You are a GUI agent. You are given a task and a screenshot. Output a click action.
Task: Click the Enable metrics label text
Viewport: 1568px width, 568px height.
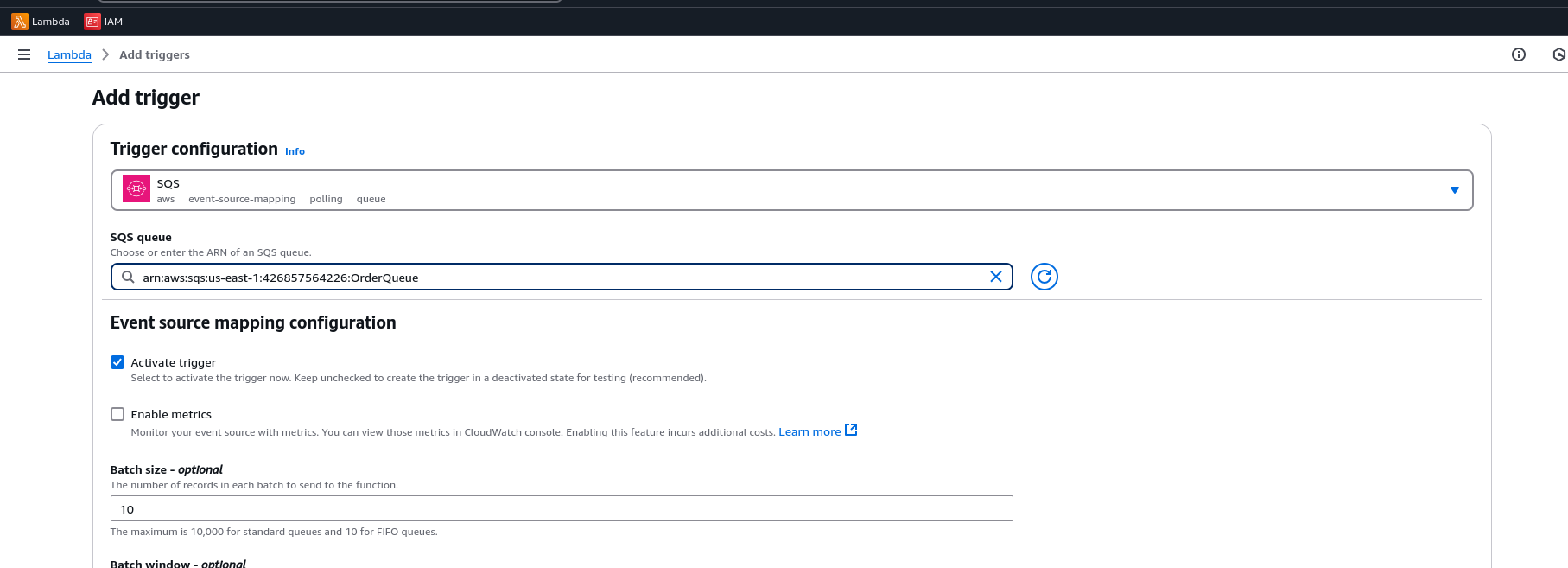171,414
